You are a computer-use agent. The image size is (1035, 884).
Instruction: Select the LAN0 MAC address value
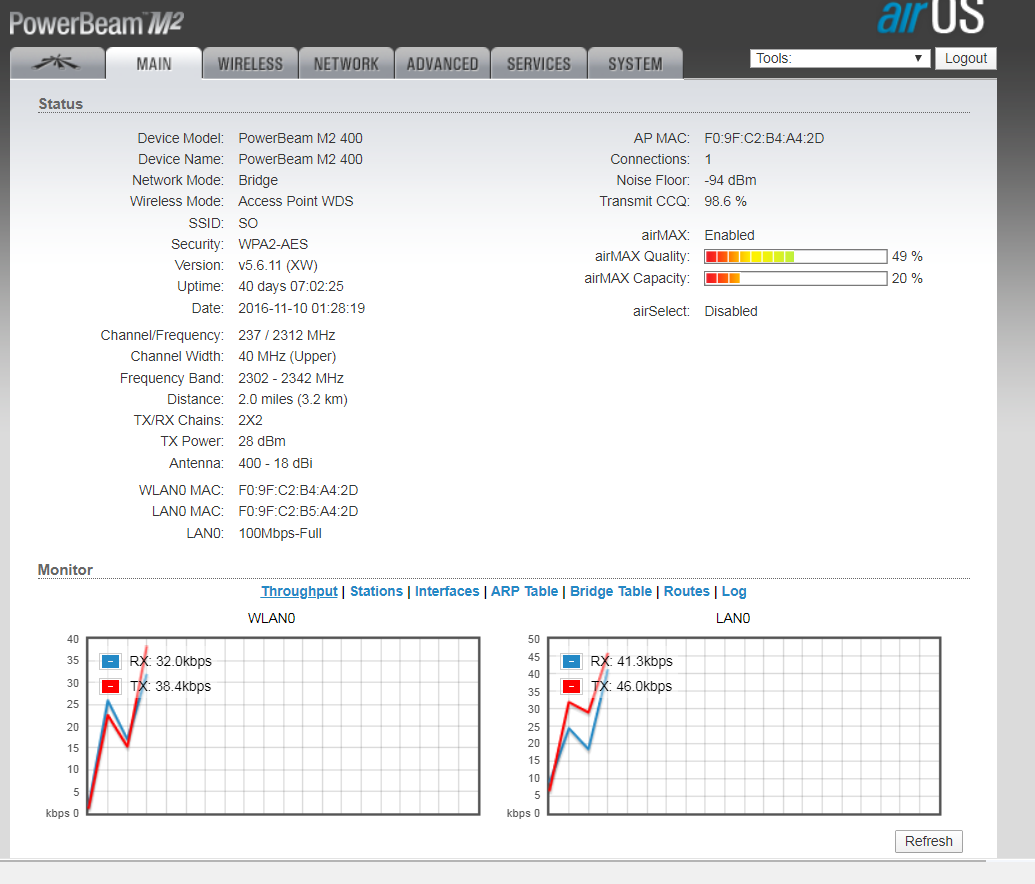[298, 511]
